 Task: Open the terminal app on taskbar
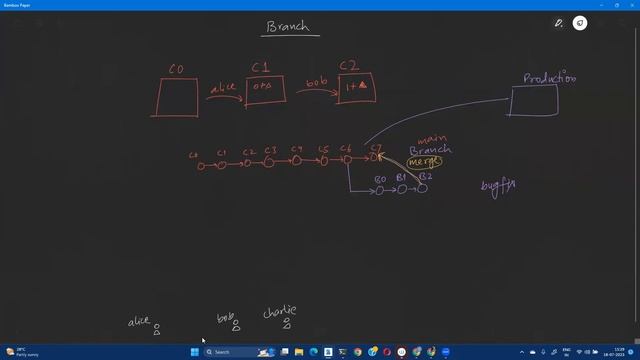click(343, 352)
